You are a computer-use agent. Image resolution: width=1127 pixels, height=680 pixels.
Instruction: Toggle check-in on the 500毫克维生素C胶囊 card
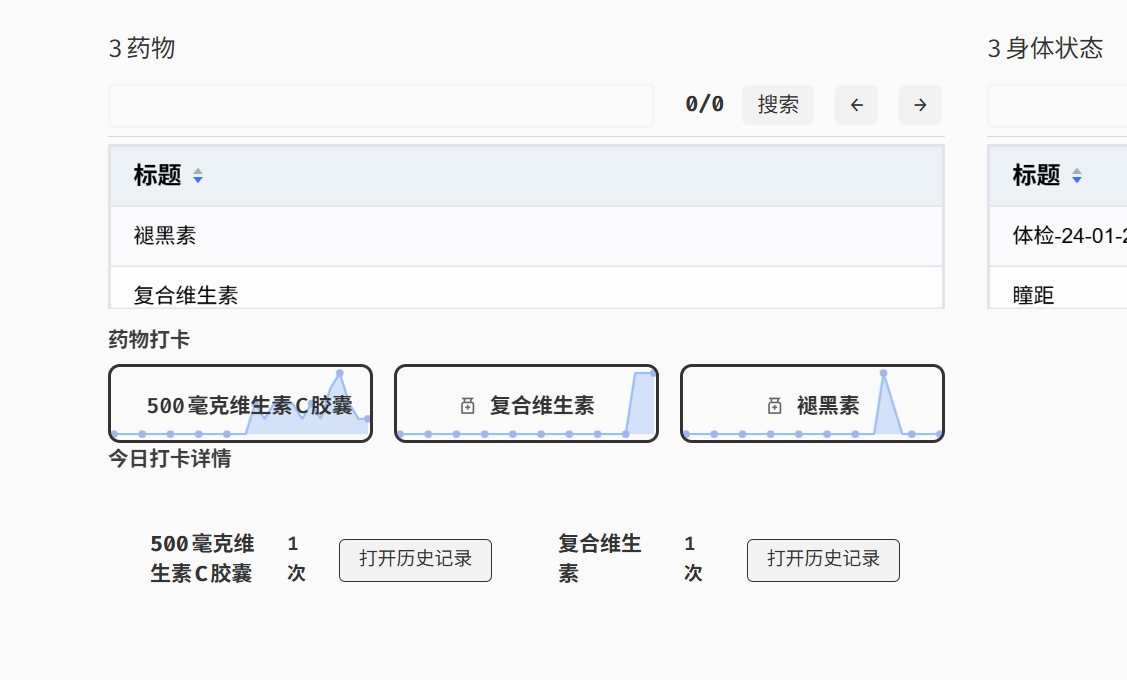[240, 403]
